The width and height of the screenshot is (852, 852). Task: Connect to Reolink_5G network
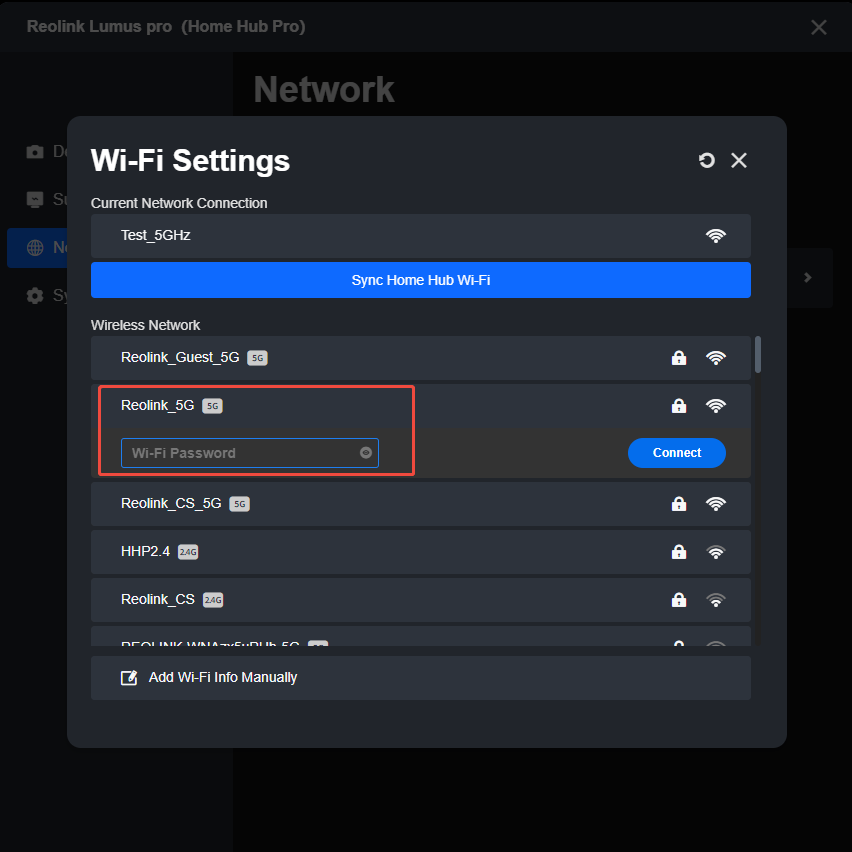click(676, 453)
